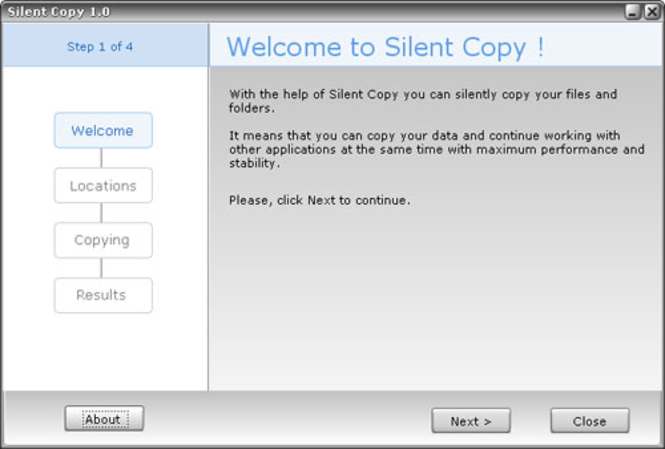Jump to the Copying step

[103, 240]
